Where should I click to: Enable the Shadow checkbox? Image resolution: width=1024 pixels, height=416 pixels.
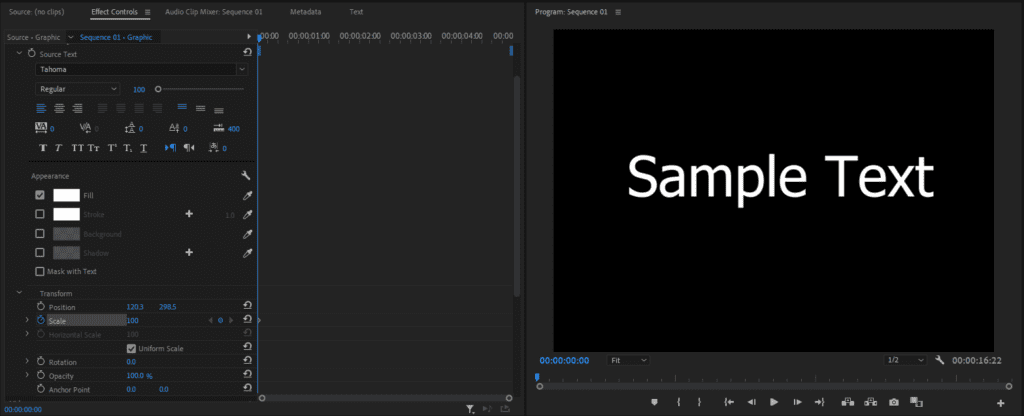coord(40,252)
